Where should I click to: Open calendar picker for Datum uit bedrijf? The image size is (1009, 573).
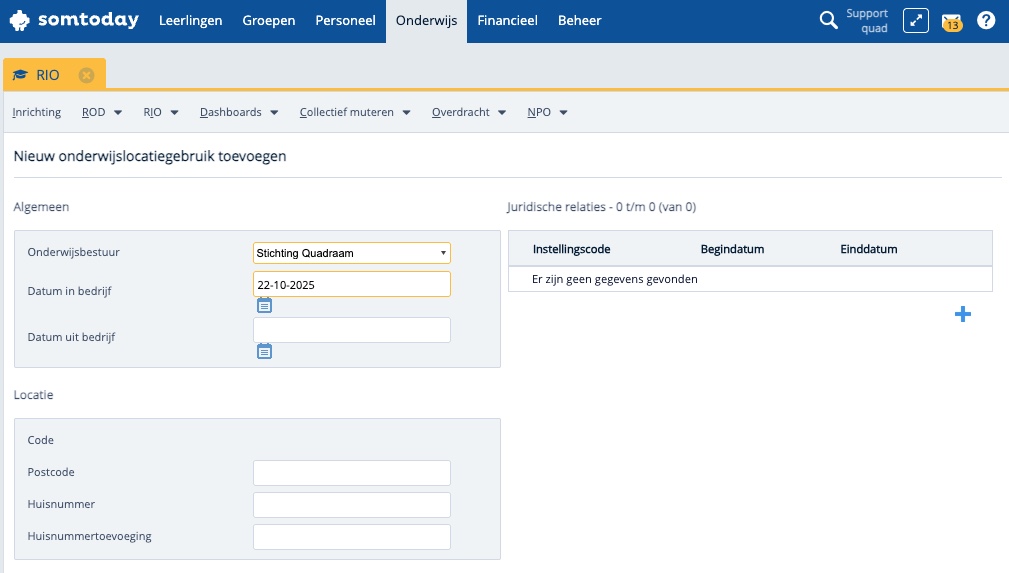pos(264,351)
